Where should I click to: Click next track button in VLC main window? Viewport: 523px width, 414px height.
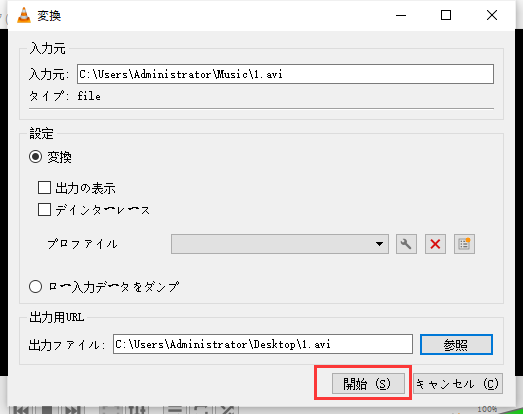(x=72, y=410)
